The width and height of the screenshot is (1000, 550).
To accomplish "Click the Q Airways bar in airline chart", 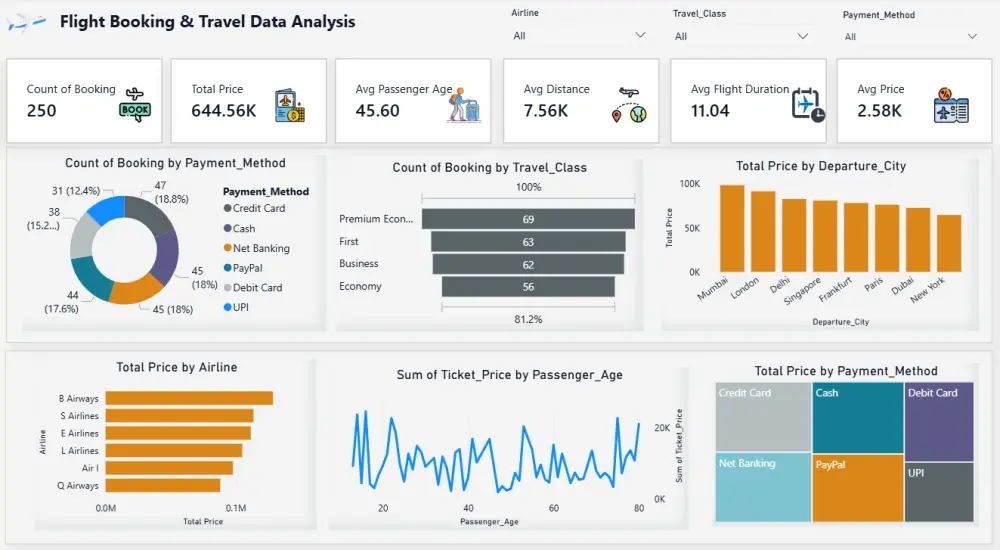I will pyautogui.click(x=163, y=485).
